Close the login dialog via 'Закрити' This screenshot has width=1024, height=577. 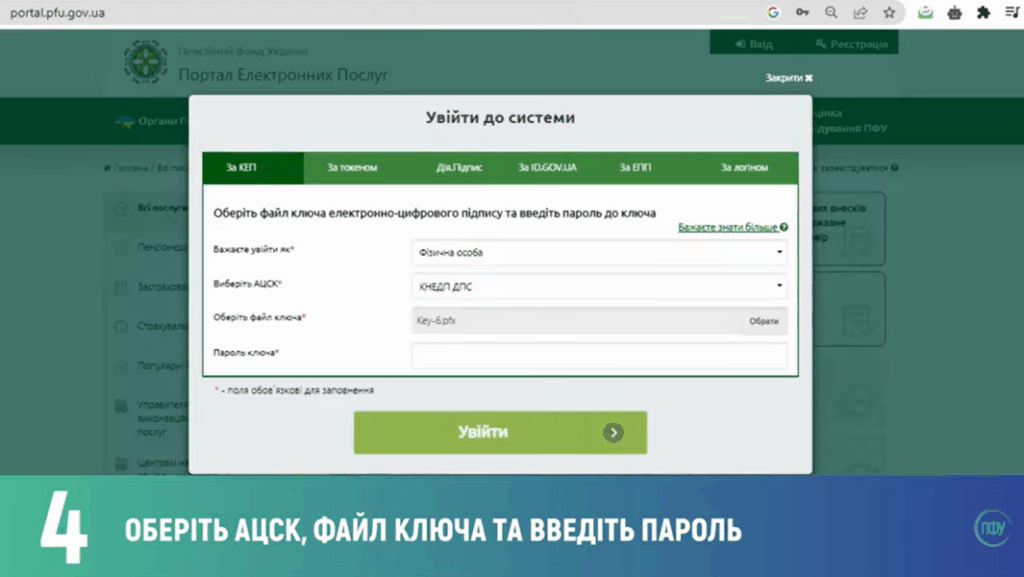coord(789,78)
